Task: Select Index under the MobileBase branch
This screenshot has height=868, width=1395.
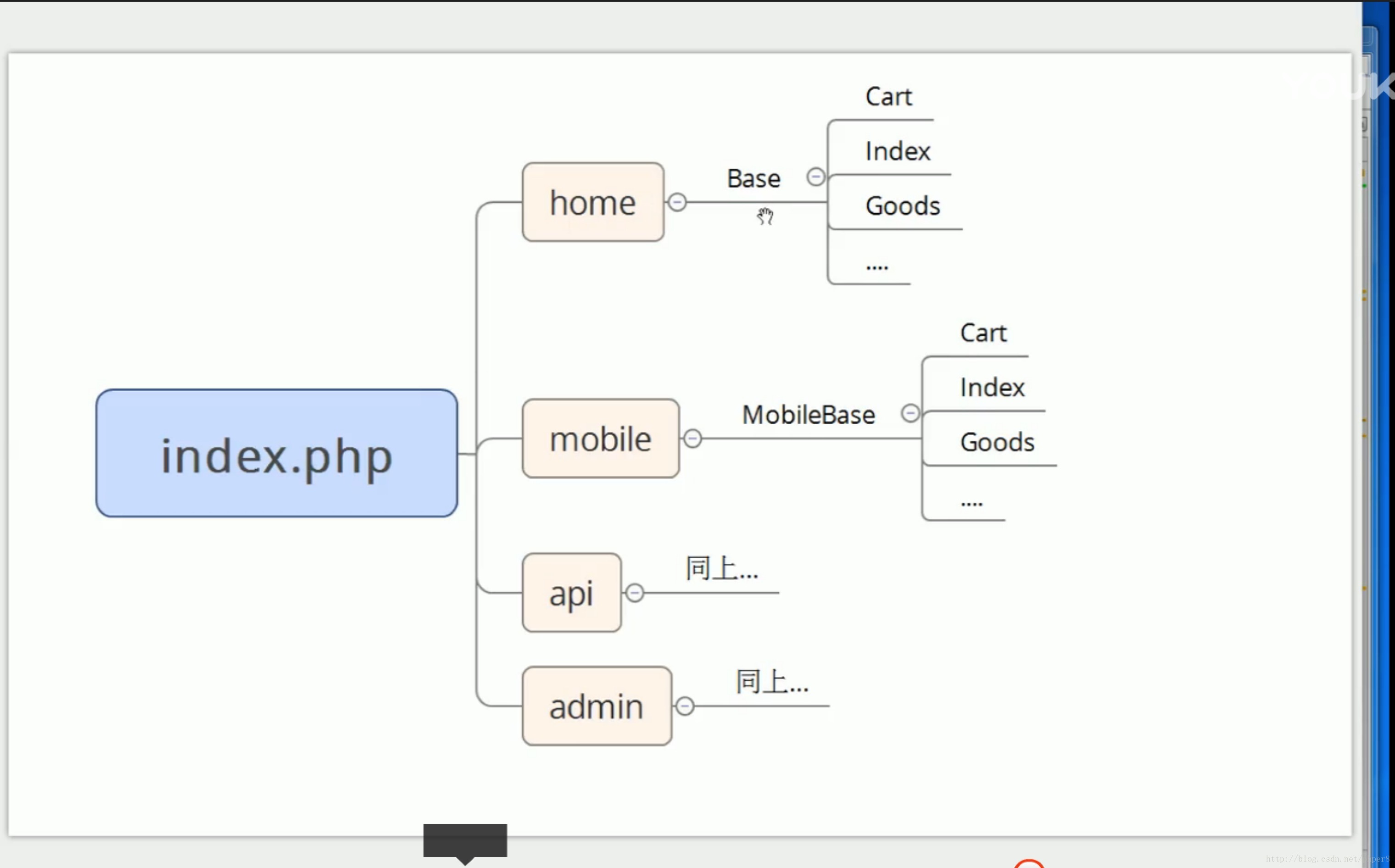Action: click(x=993, y=388)
